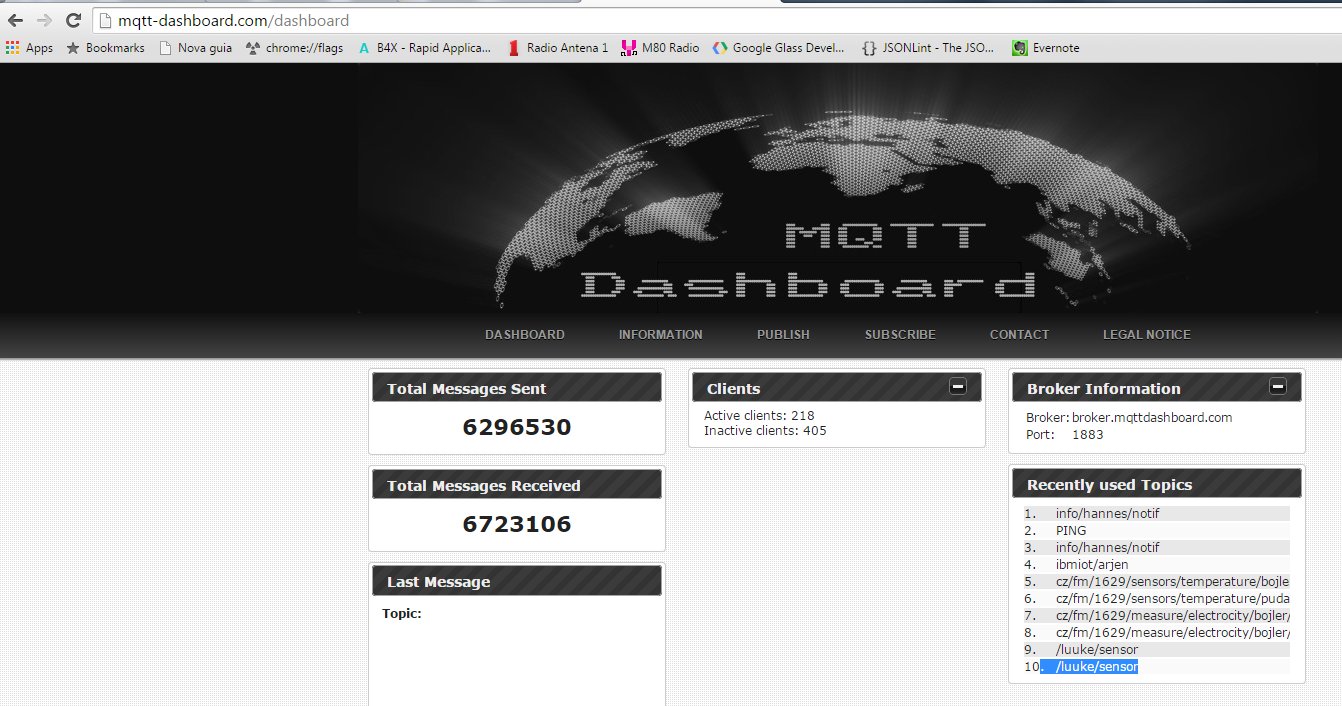Open the PUBLISH nav item
The height and width of the screenshot is (706, 1342).
pyautogui.click(x=783, y=335)
